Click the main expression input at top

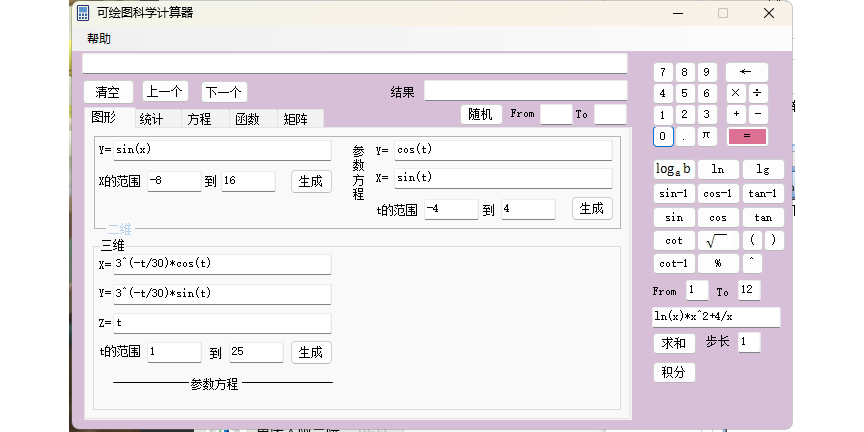coord(355,63)
